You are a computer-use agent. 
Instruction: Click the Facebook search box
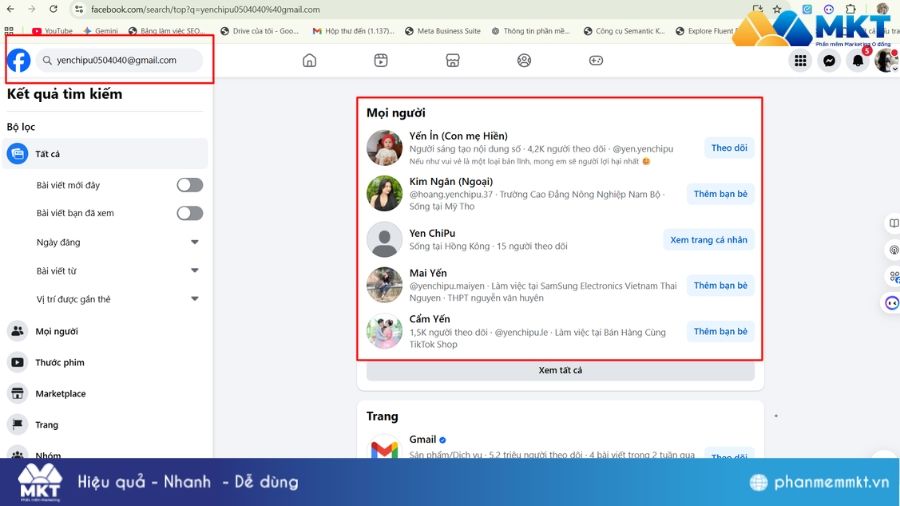coord(119,60)
